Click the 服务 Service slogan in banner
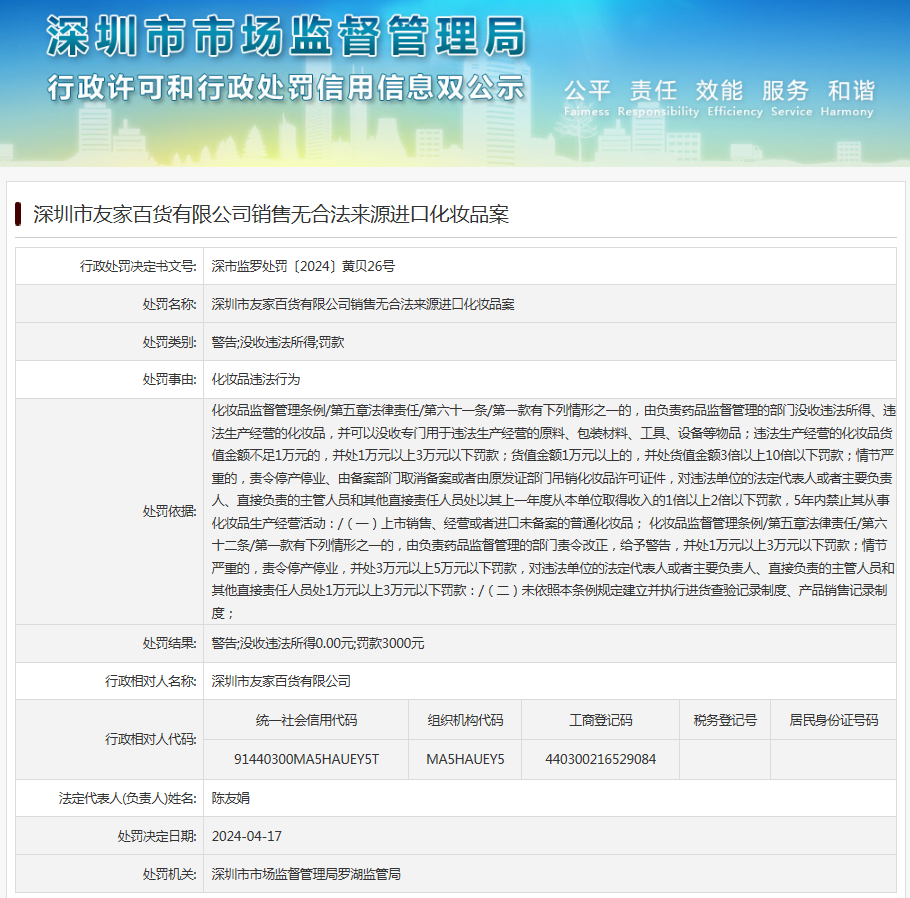Screen dimensions: 910x898 791,98
